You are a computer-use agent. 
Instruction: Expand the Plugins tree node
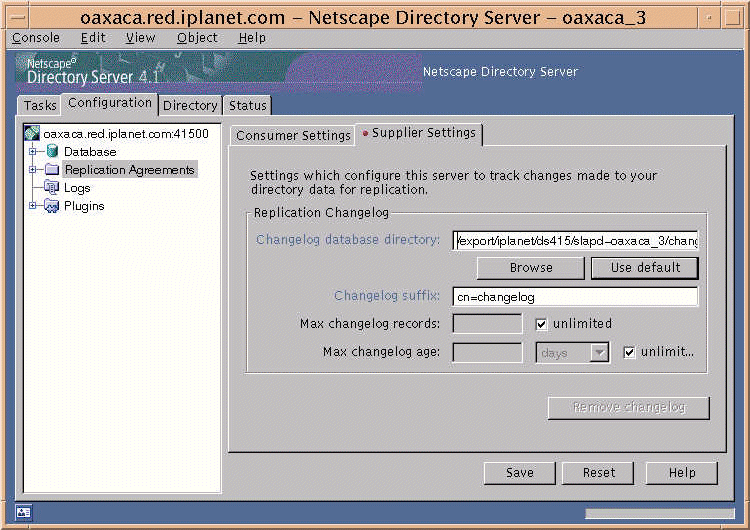(x=33, y=206)
